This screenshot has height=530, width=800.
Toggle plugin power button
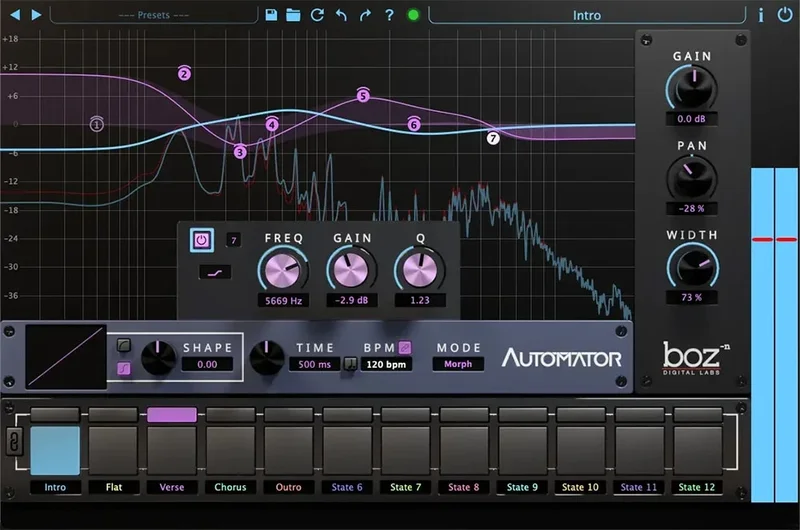coord(785,15)
